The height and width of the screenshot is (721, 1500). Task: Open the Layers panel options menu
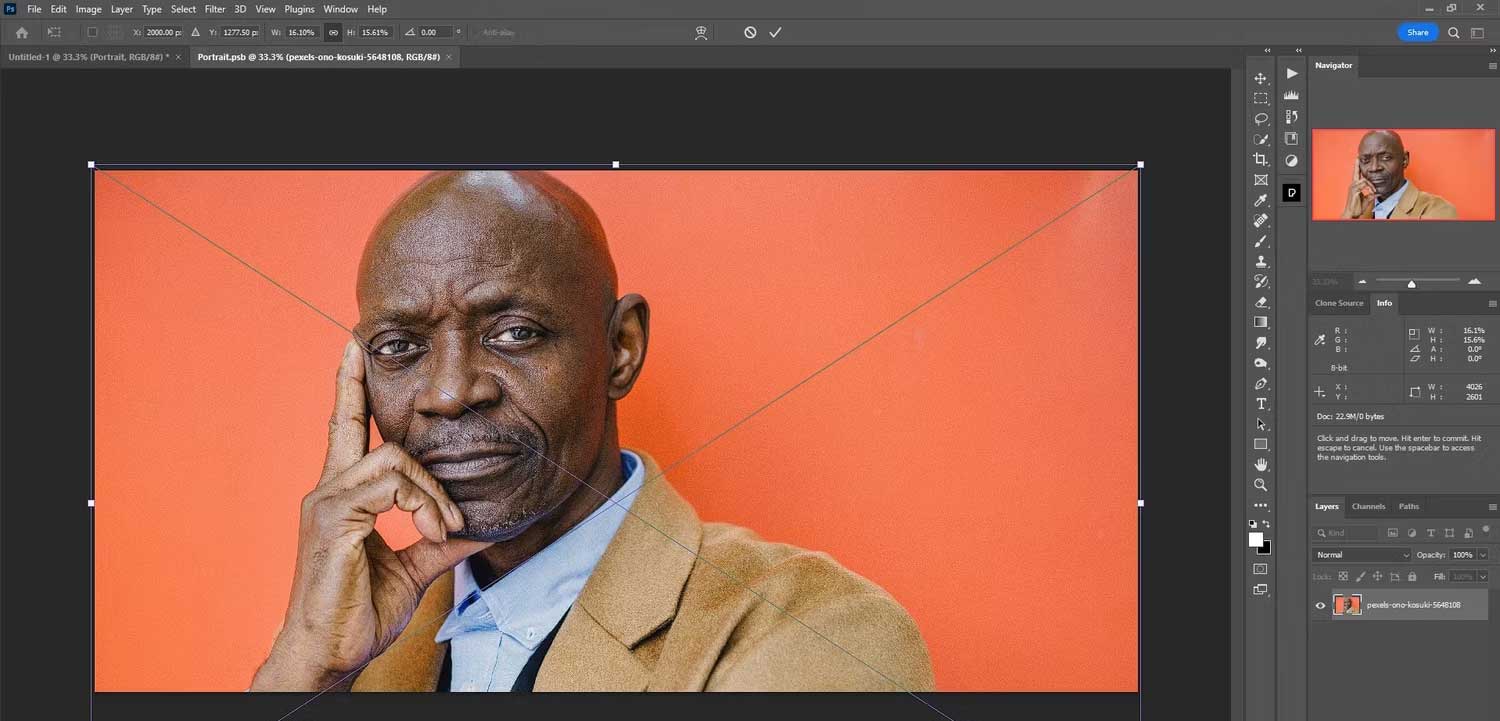click(1493, 507)
